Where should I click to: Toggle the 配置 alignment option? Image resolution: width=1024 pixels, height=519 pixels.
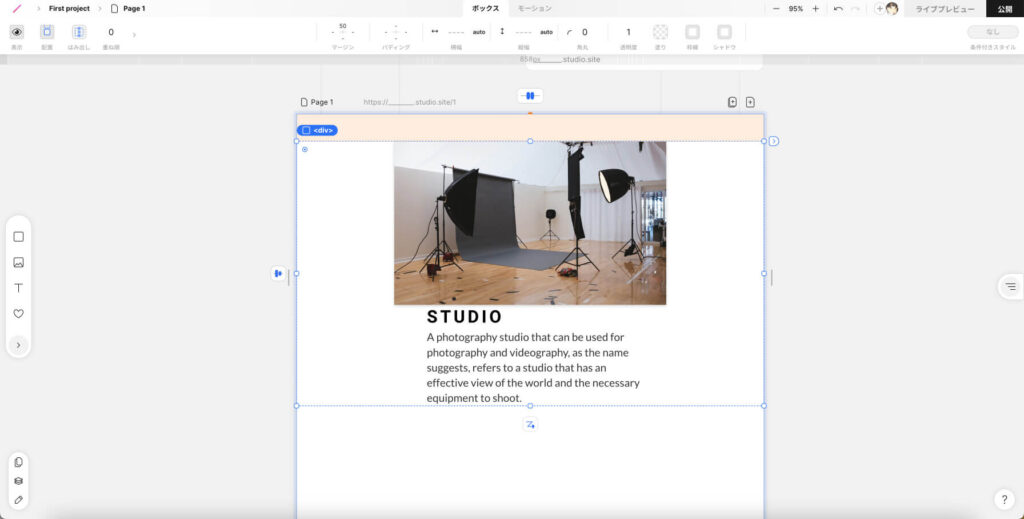47,32
